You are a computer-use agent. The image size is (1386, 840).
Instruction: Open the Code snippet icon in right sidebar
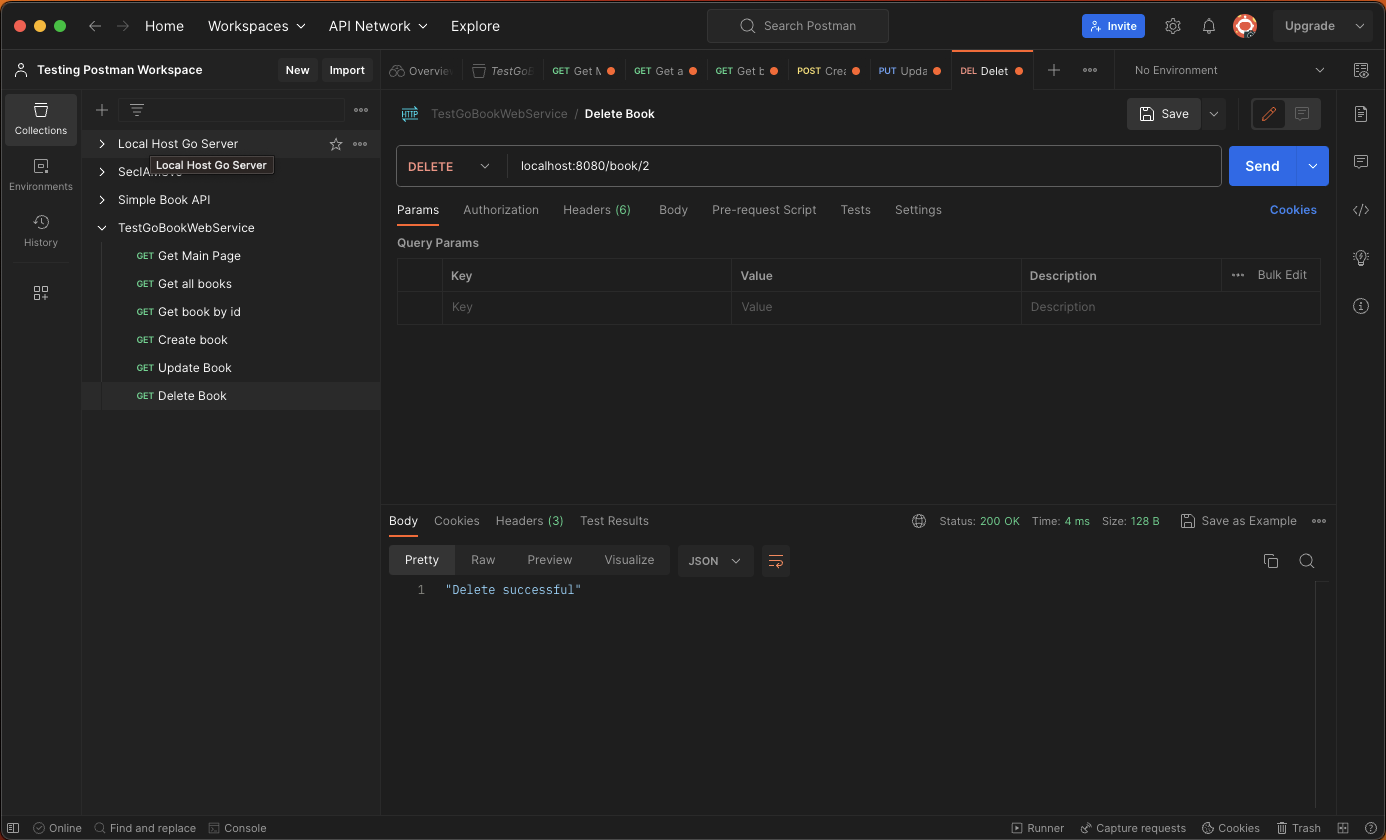pos(1361,210)
